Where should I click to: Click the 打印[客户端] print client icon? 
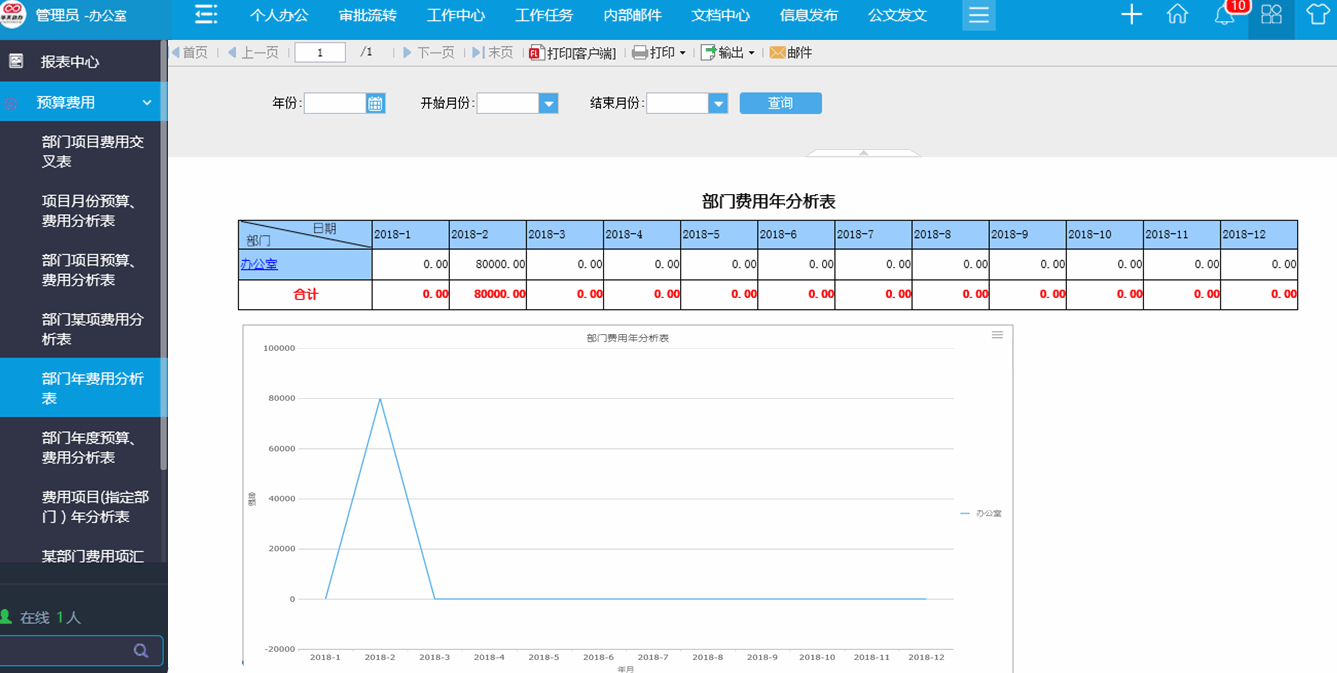pyautogui.click(x=537, y=52)
